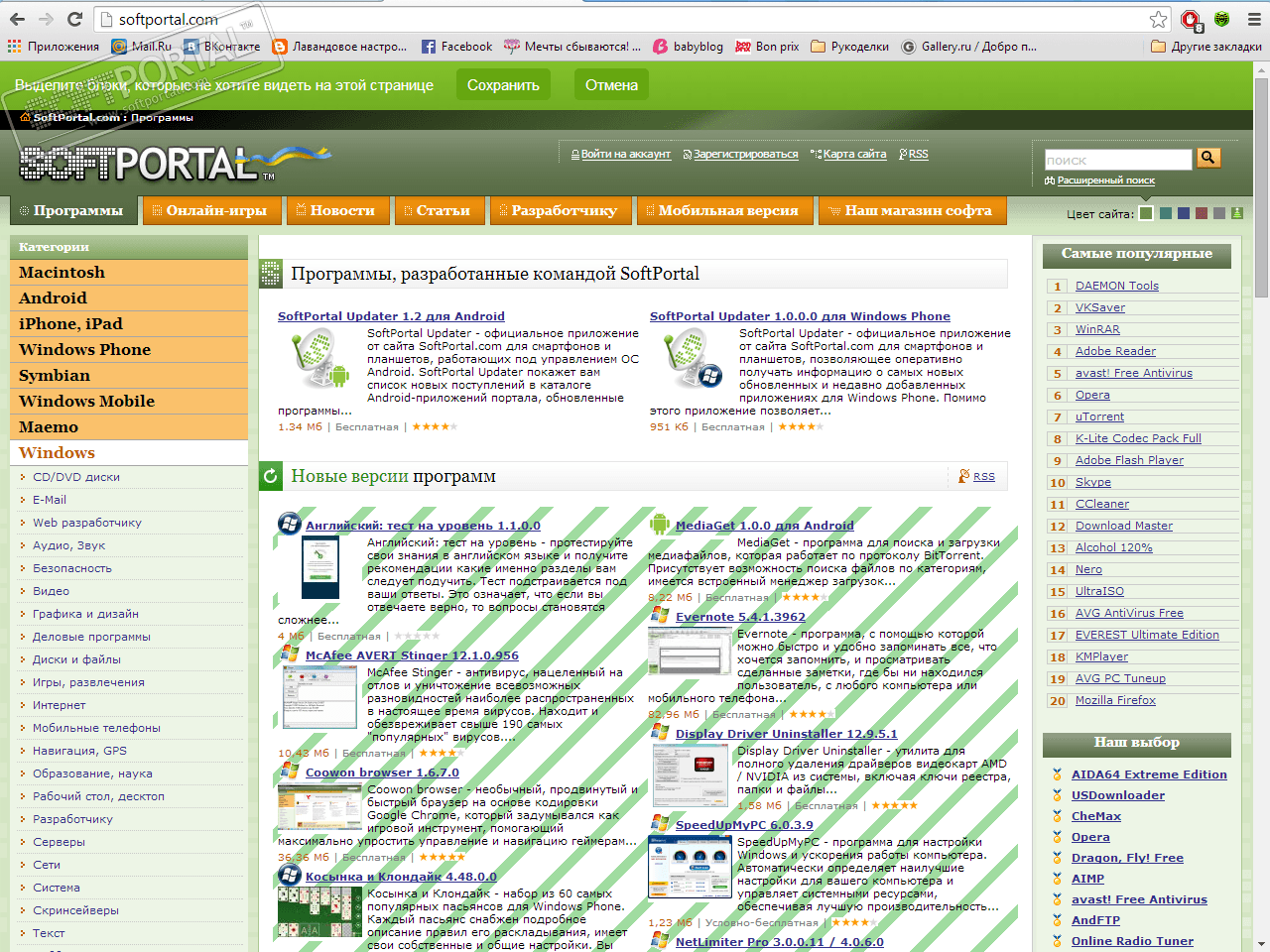Screen dimensions: 1270x952
Task: Click the green refresh icon beside Новые версии программ
Action: tap(270, 477)
